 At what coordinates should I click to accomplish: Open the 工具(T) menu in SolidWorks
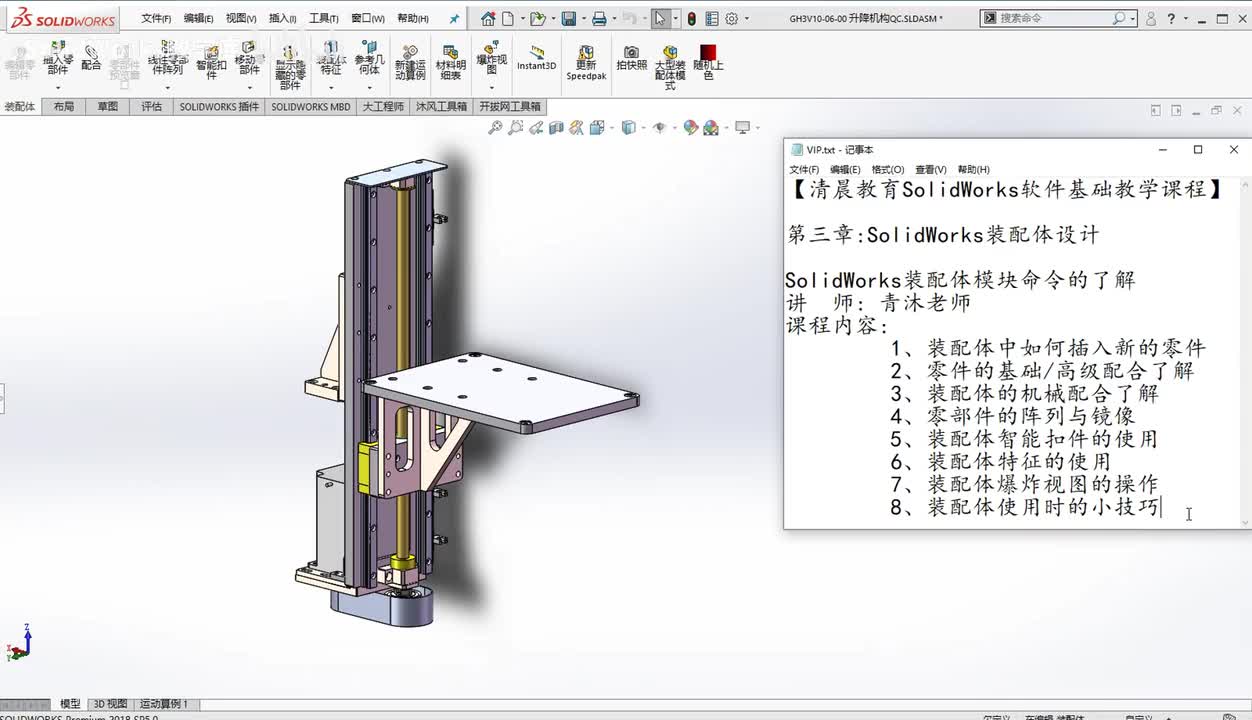click(x=324, y=18)
